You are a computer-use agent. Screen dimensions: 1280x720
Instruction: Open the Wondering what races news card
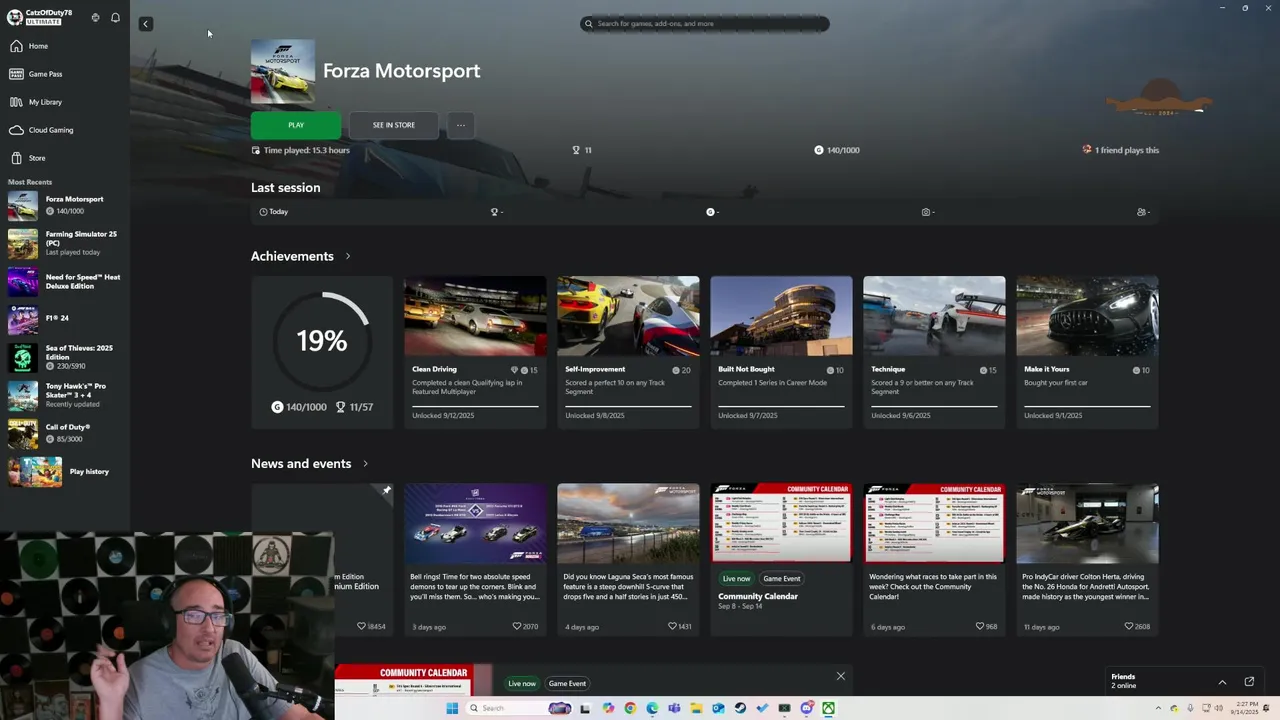(934, 560)
